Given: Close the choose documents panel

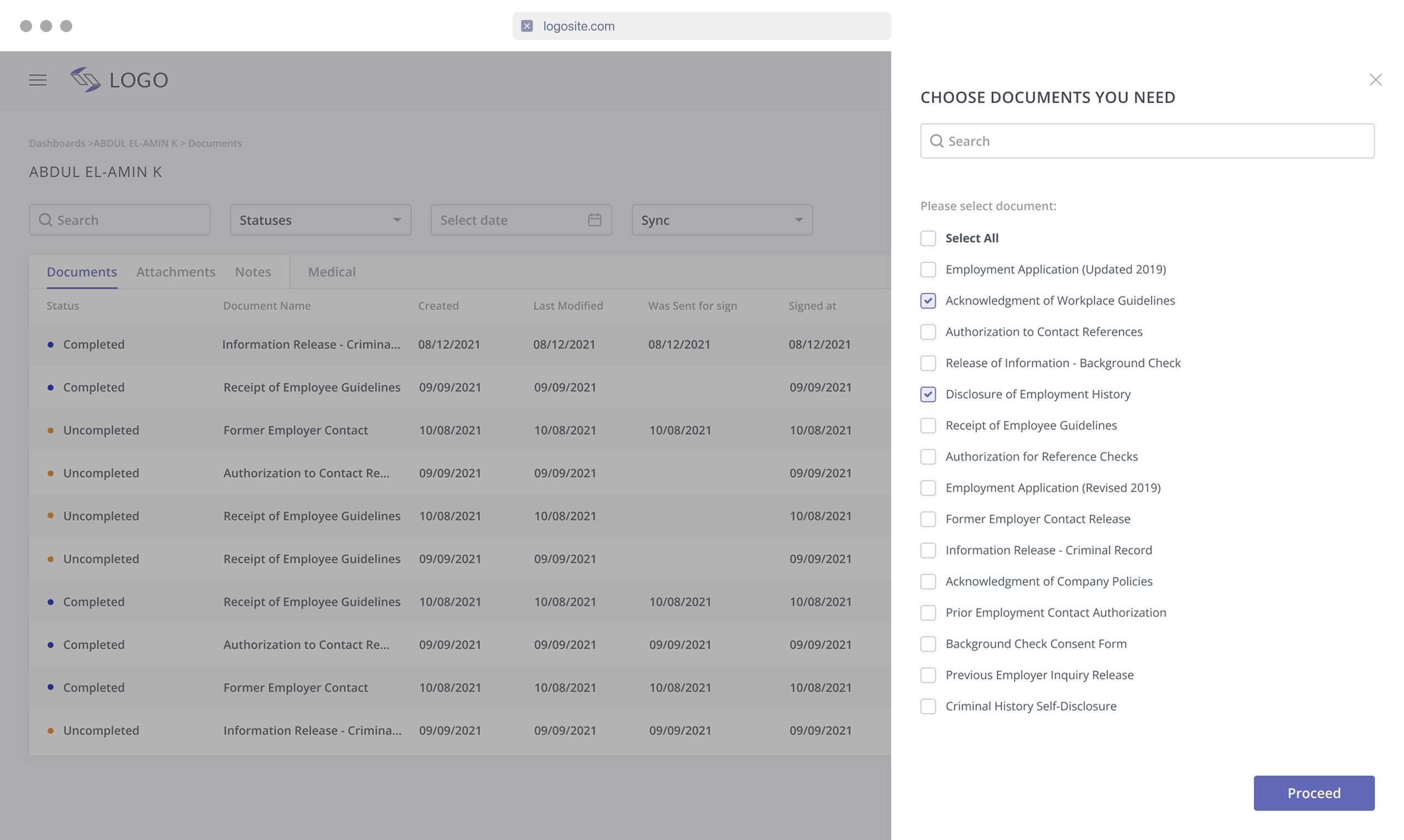Looking at the screenshot, I should pos(1375,80).
